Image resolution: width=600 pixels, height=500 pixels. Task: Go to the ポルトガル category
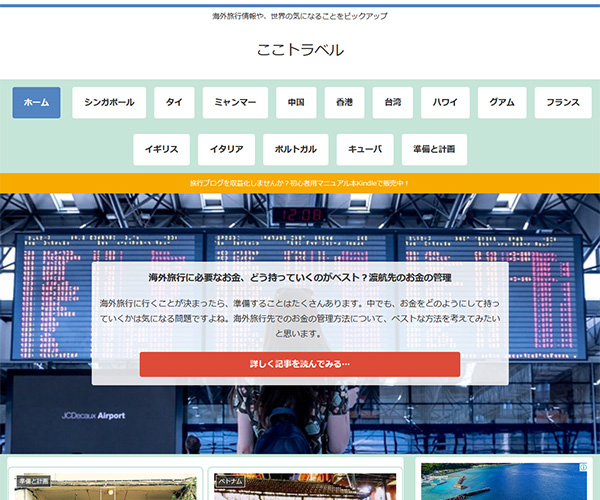tap(296, 150)
